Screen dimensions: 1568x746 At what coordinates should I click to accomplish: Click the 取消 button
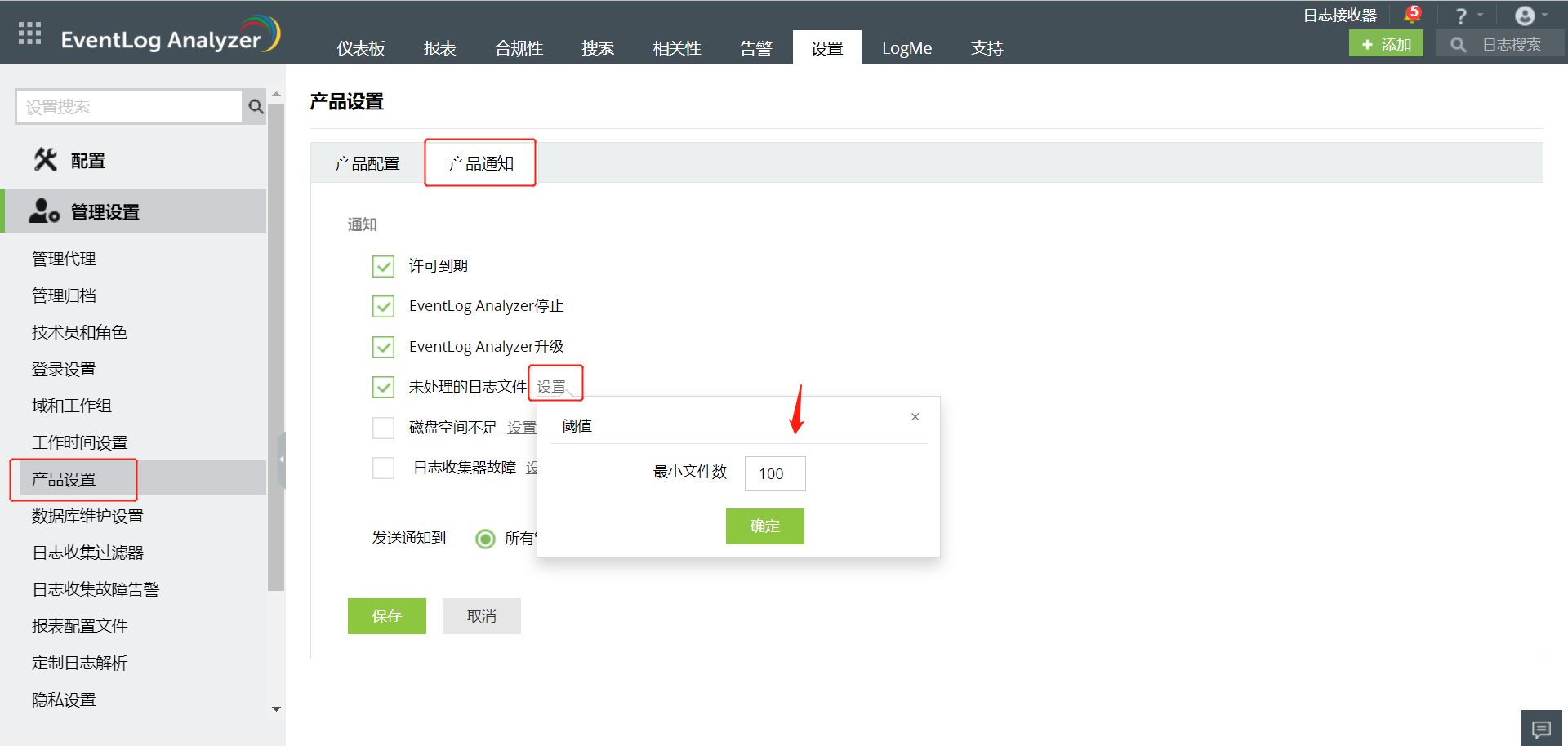coord(482,616)
